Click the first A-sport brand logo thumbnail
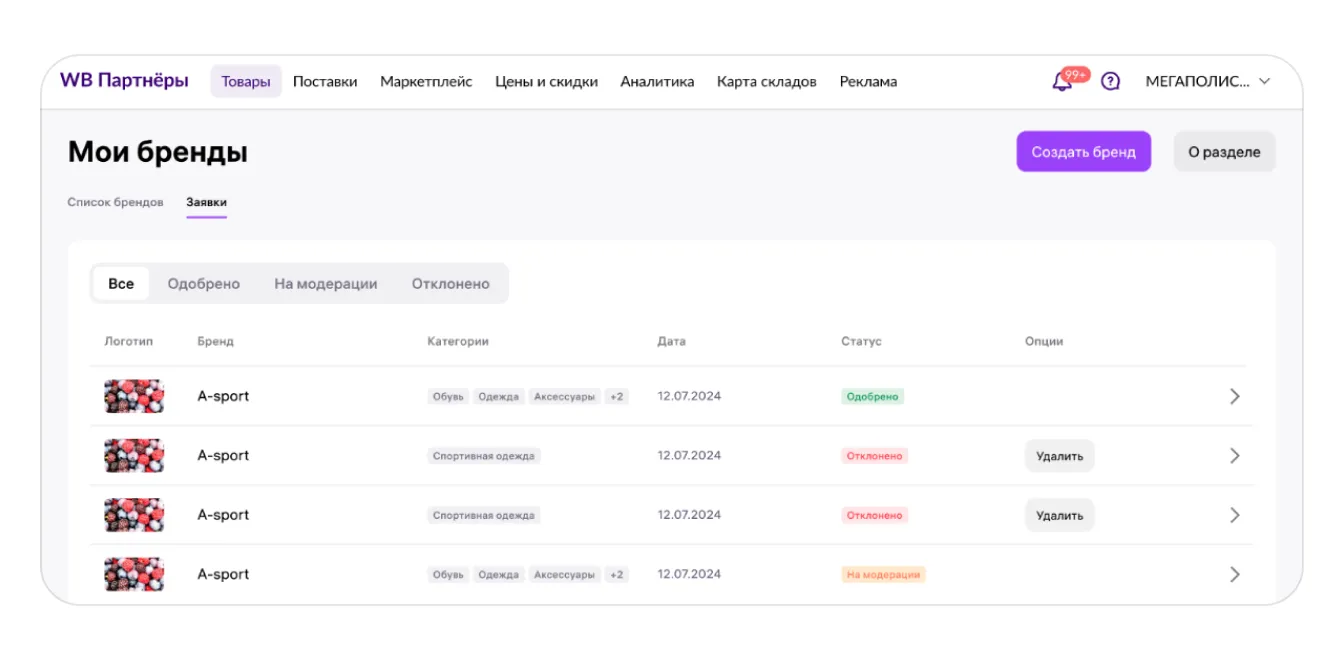This screenshot has width=1344, height=660. tap(134, 396)
